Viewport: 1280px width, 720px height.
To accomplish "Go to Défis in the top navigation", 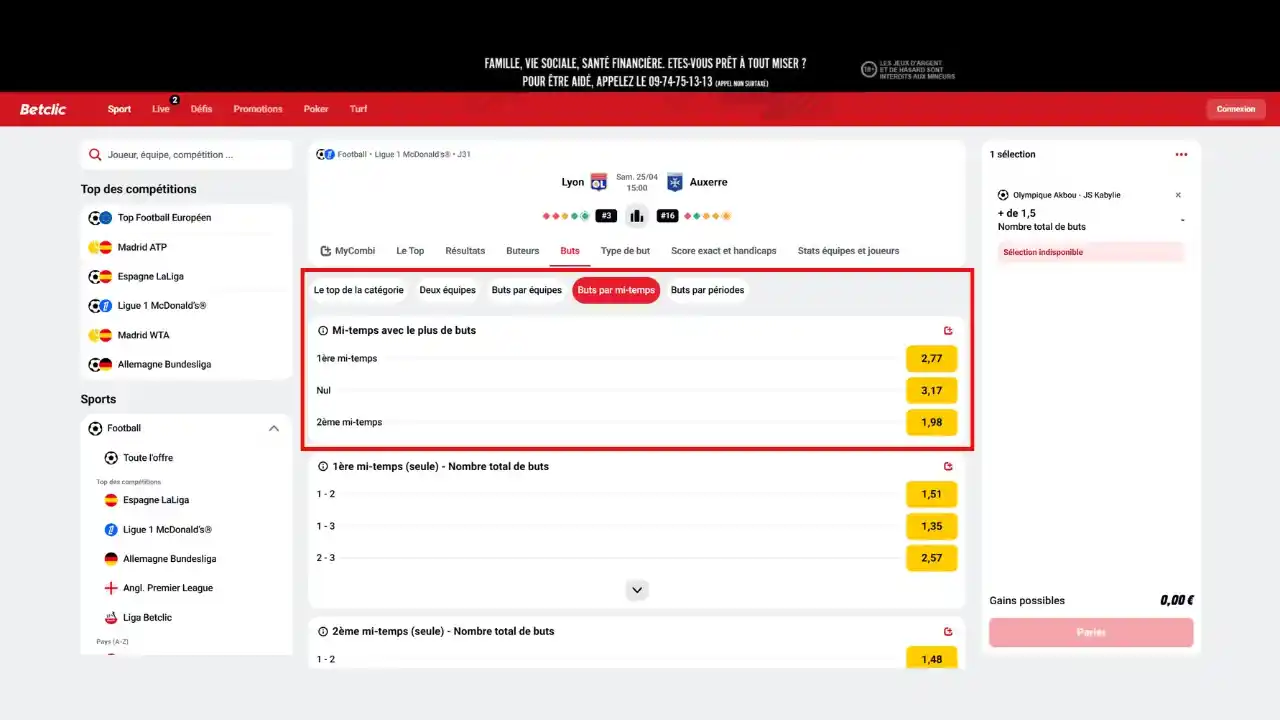I will 201,109.
